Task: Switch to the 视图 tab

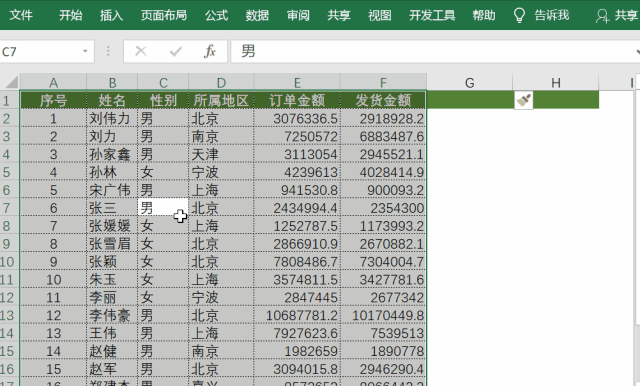Action: click(x=380, y=16)
